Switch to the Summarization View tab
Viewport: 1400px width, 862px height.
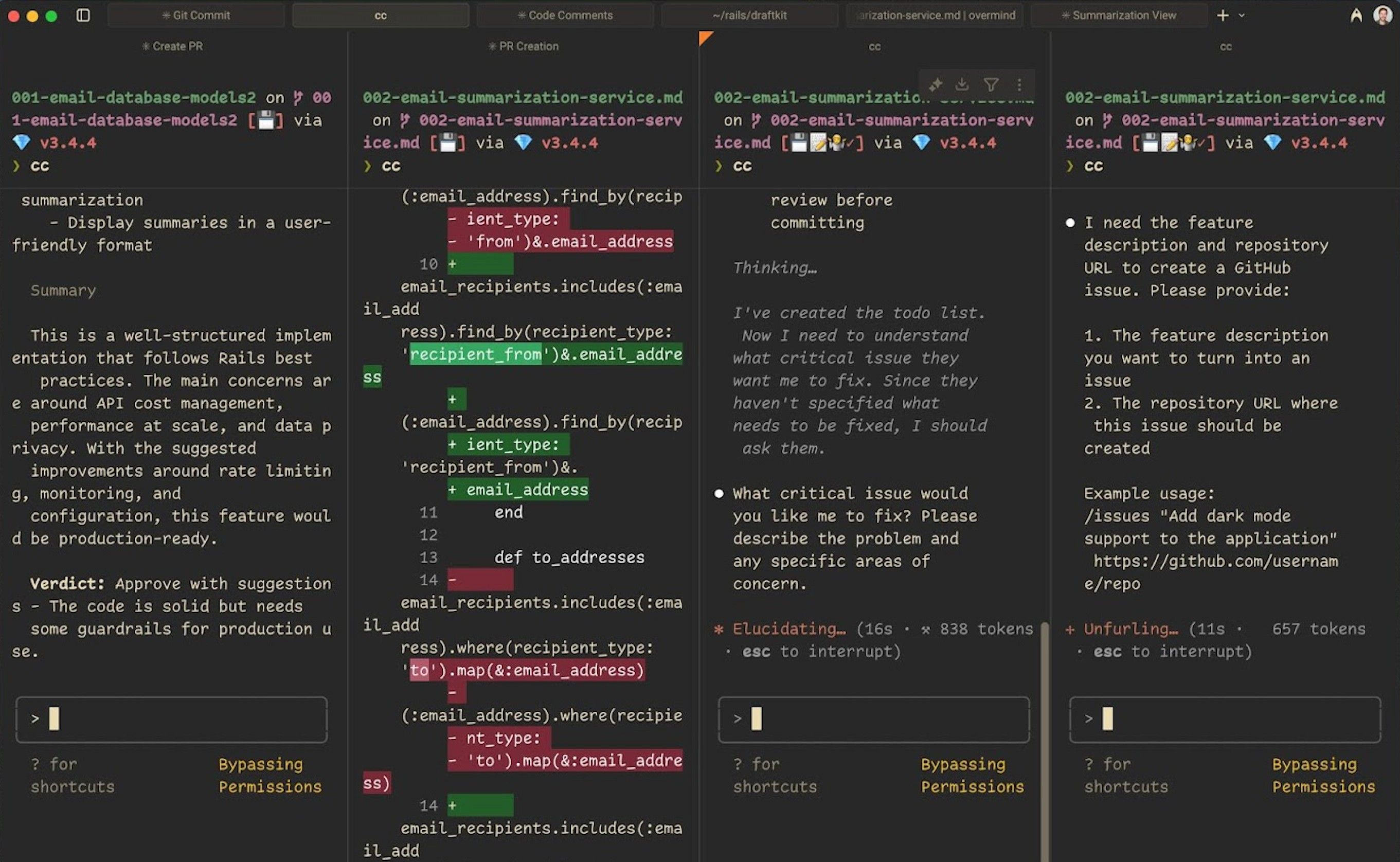point(1119,15)
